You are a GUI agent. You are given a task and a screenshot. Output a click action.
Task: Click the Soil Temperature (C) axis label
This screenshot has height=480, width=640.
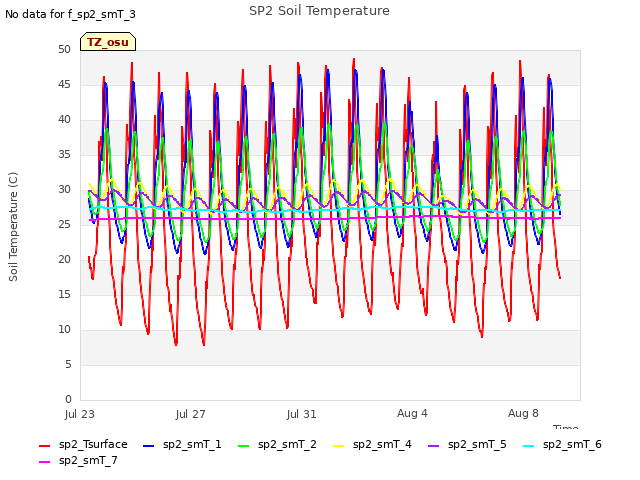13,227
